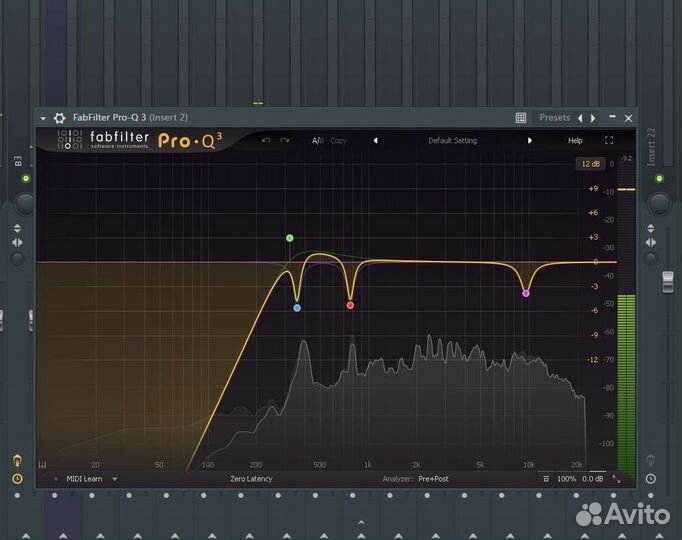Open the MIDI Learn dropdown arrow
Image resolution: width=682 pixels, height=540 pixels.
pos(115,479)
